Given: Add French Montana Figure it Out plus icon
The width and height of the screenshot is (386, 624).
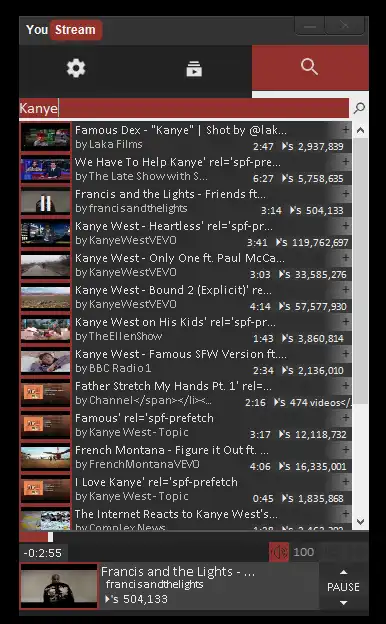Looking at the screenshot, I should [x=345, y=450].
